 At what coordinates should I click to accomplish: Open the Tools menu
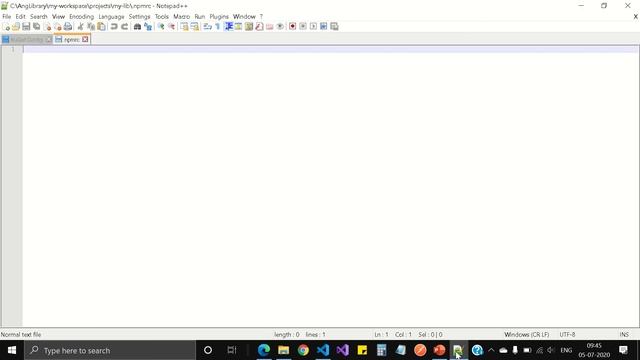pyautogui.click(x=162, y=17)
